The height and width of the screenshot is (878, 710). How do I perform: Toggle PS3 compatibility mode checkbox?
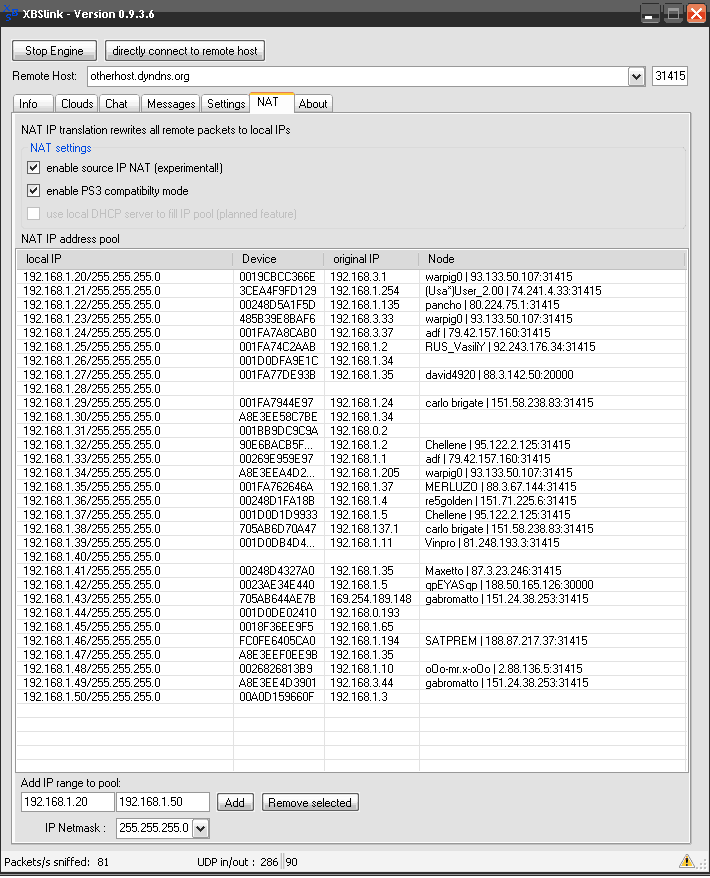pos(34,191)
